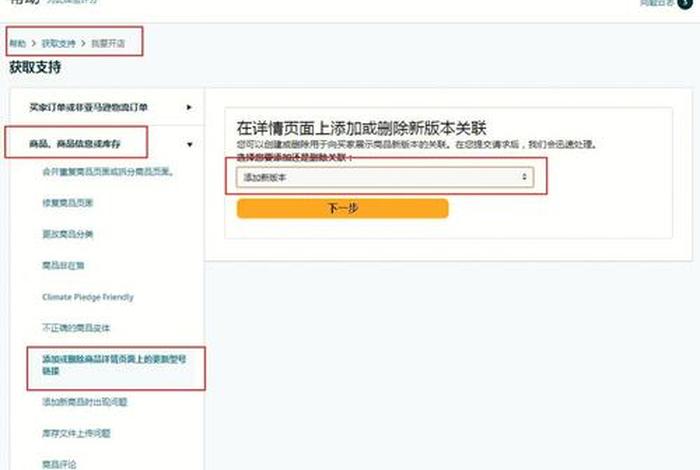Open Climate Pledge Friendly topic

tap(88, 297)
